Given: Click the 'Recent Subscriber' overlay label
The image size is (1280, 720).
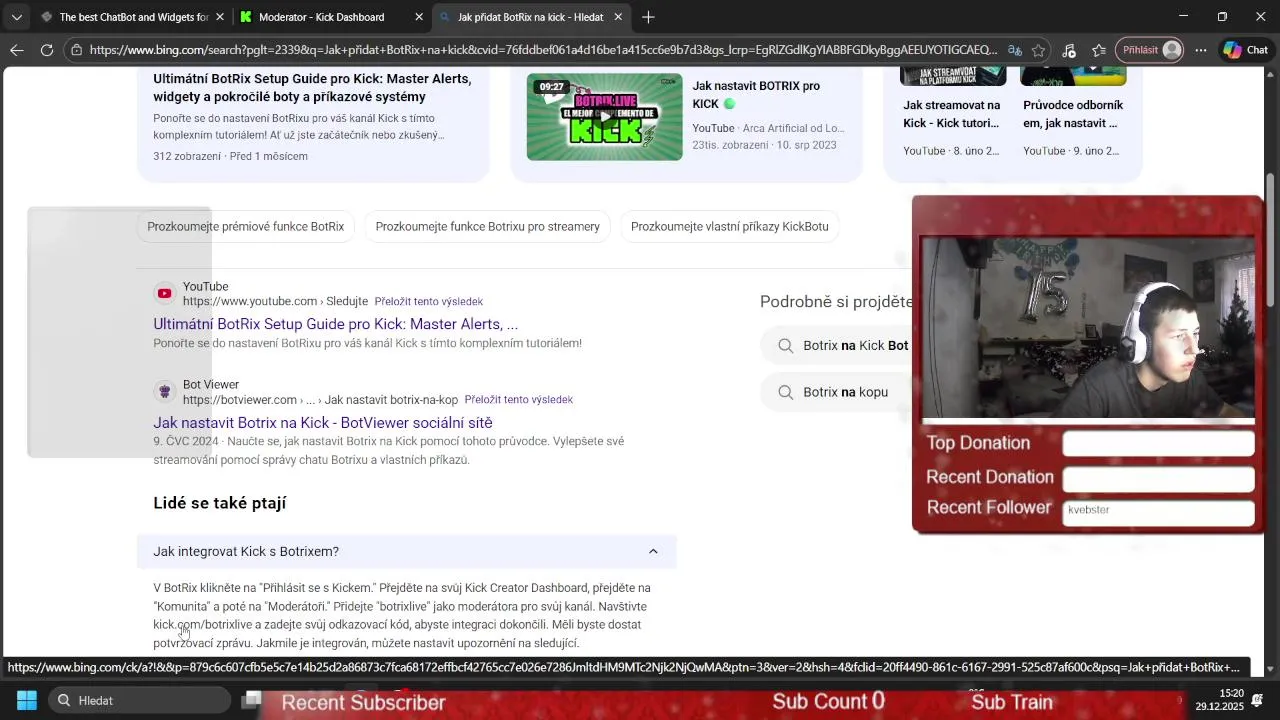Looking at the screenshot, I should [x=364, y=703].
